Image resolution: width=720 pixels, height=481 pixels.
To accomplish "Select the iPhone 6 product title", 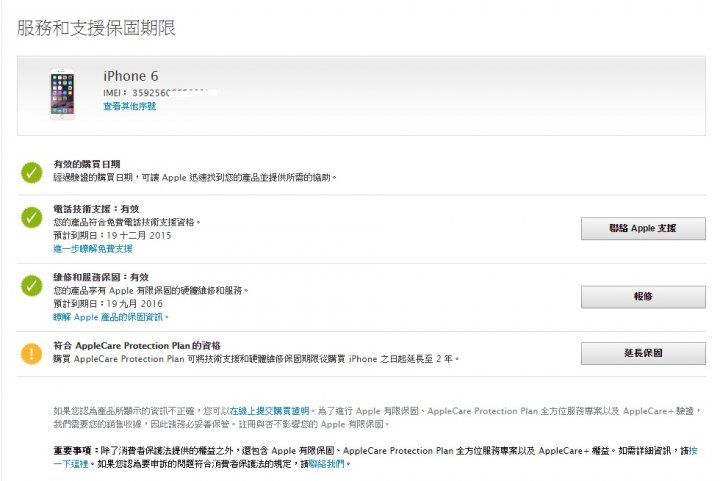I will [x=131, y=76].
